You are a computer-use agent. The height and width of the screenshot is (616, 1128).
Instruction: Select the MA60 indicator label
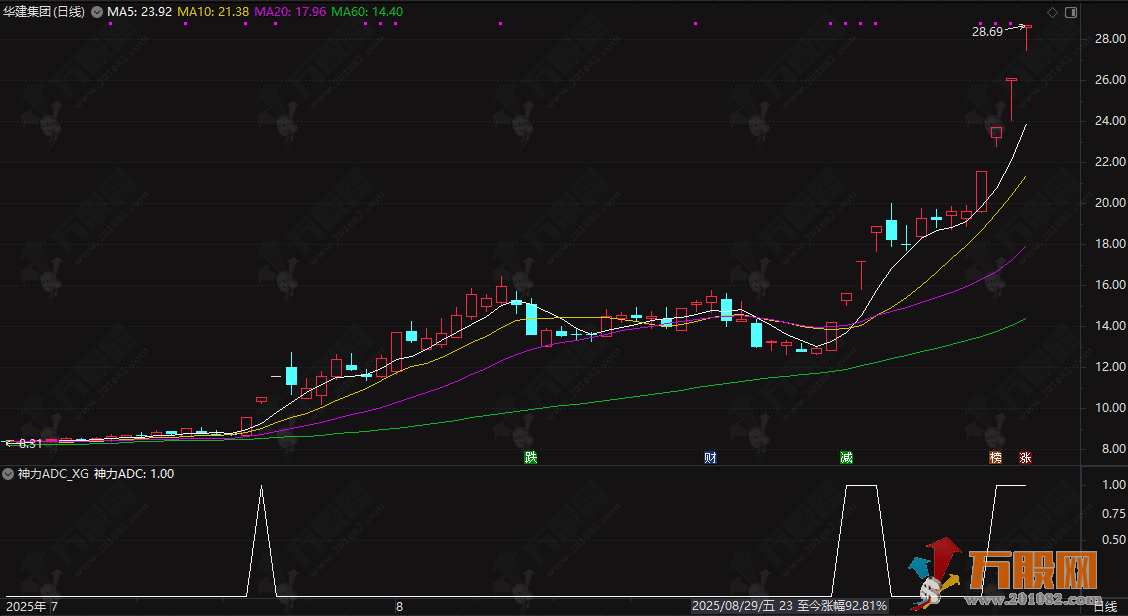tap(367, 12)
